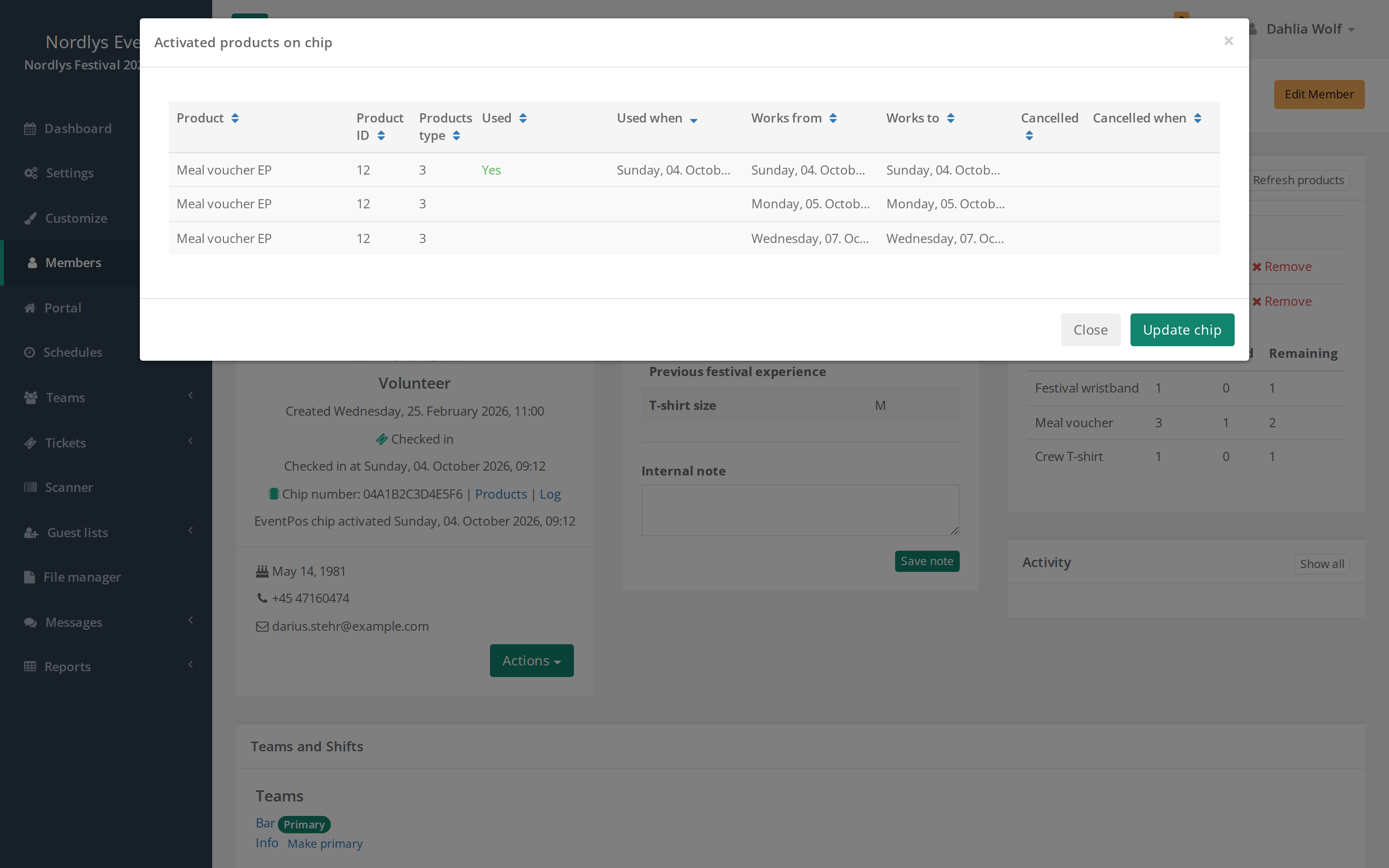The height and width of the screenshot is (868, 1389).
Task: Open Settings in the sidebar
Action: click(69, 173)
